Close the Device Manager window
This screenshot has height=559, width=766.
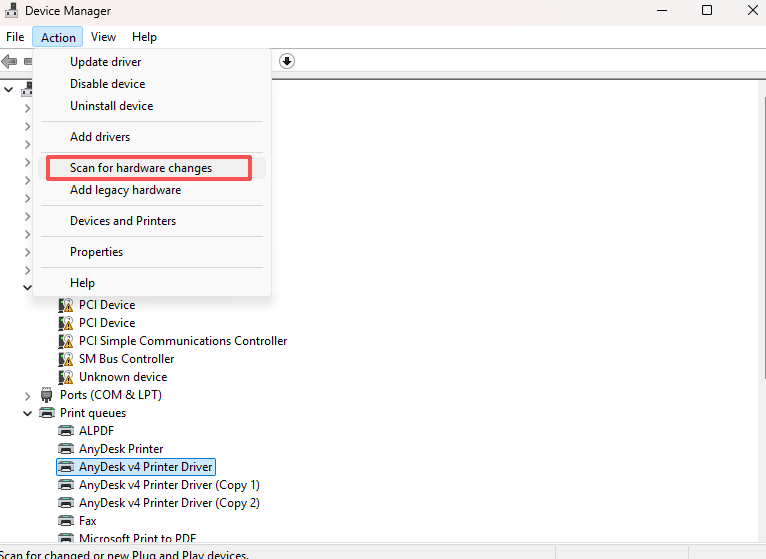point(753,10)
